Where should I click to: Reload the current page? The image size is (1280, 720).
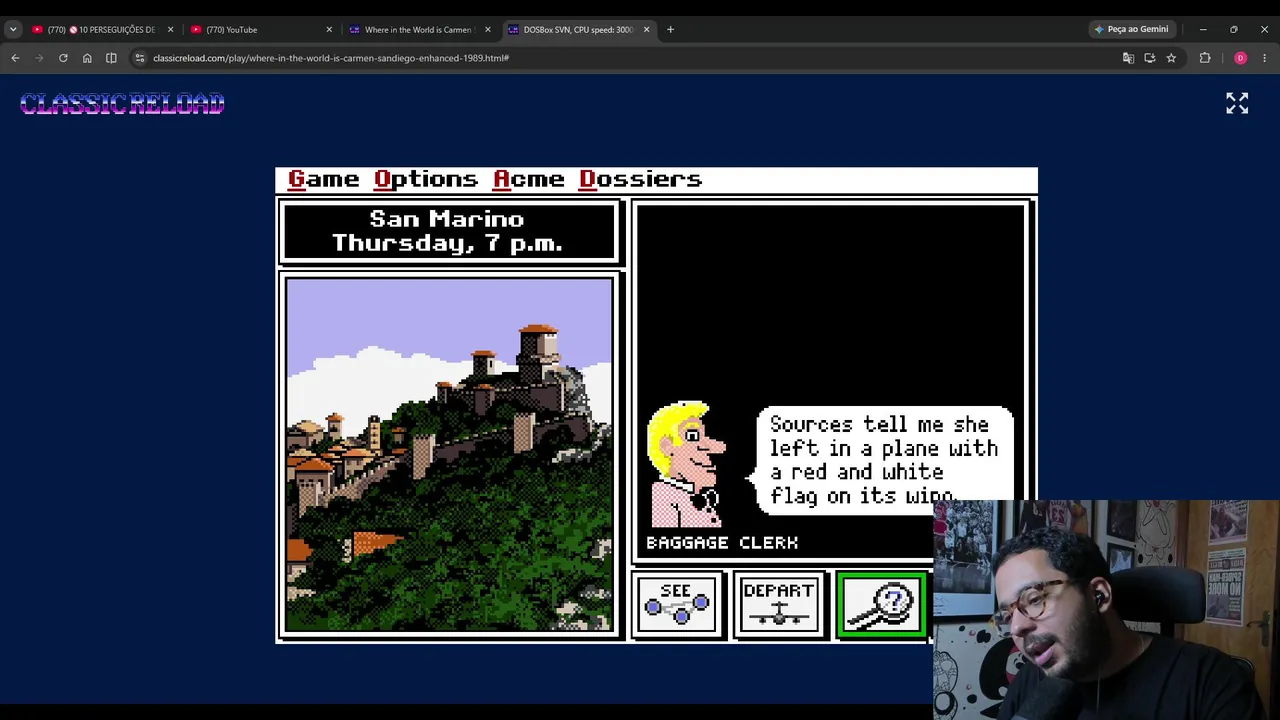(63, 58)
